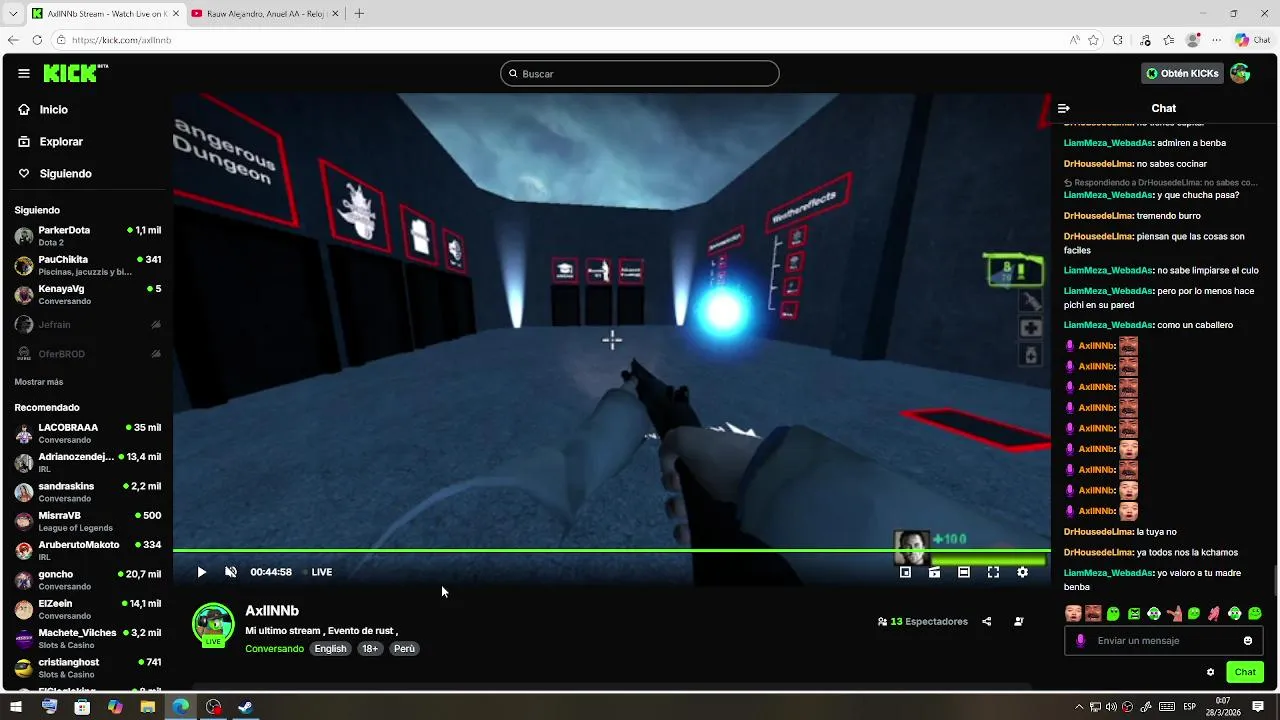The width and height of the screenshot is (1280, 720).
Task: Click the English tag
Action: [330, 649]
